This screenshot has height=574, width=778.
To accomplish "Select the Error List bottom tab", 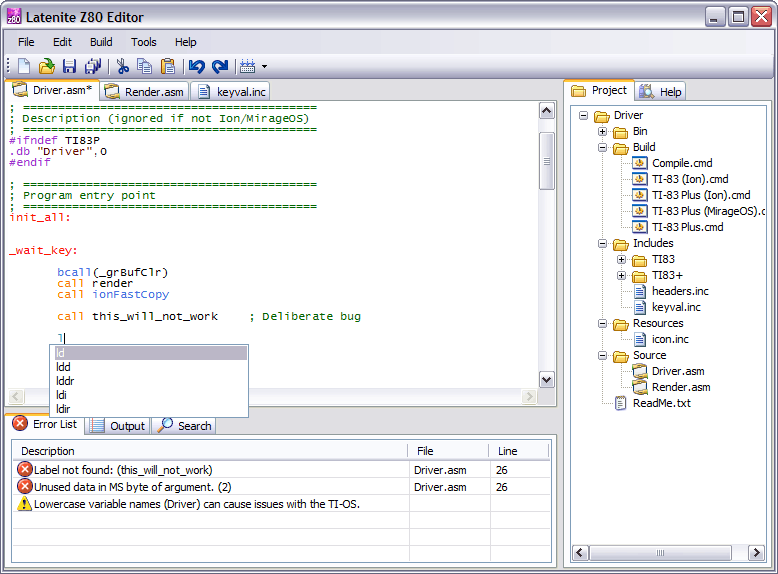I will click(45, 424).
